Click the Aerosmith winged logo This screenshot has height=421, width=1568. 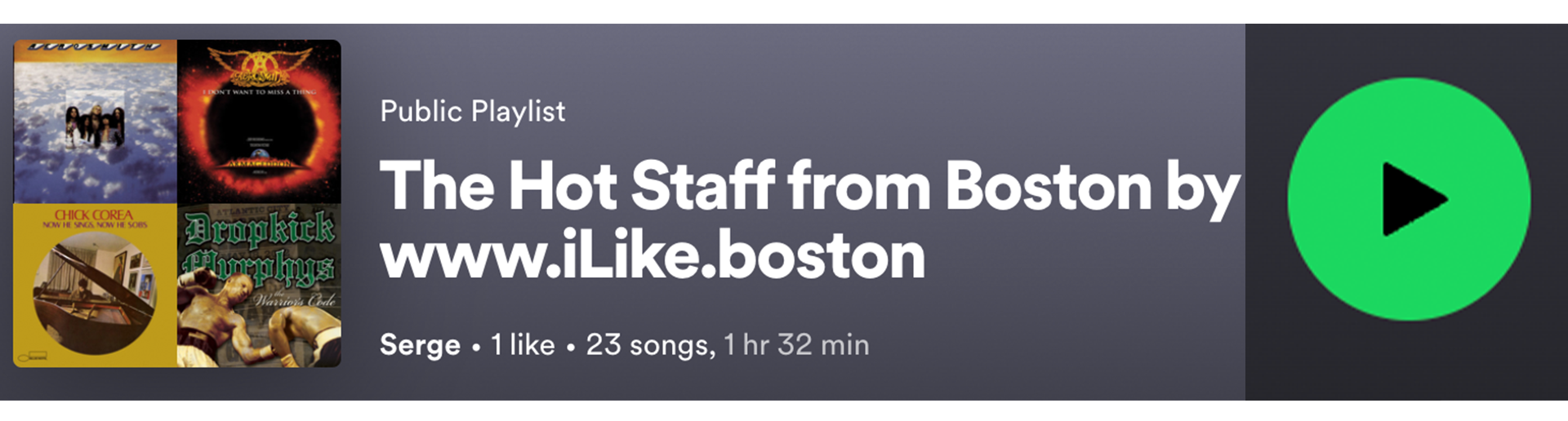click(259, 65)
